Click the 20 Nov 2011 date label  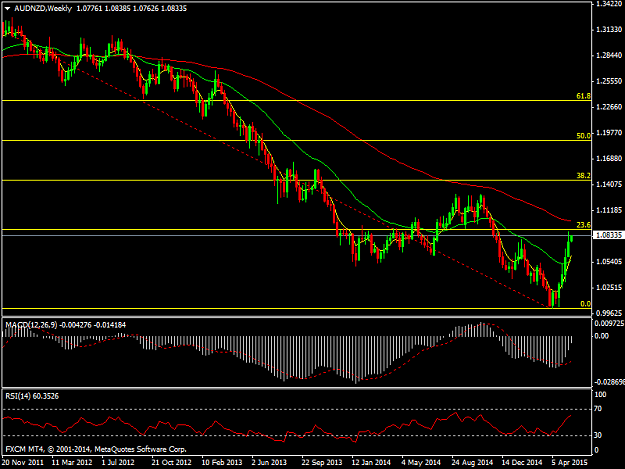point(23,463)
